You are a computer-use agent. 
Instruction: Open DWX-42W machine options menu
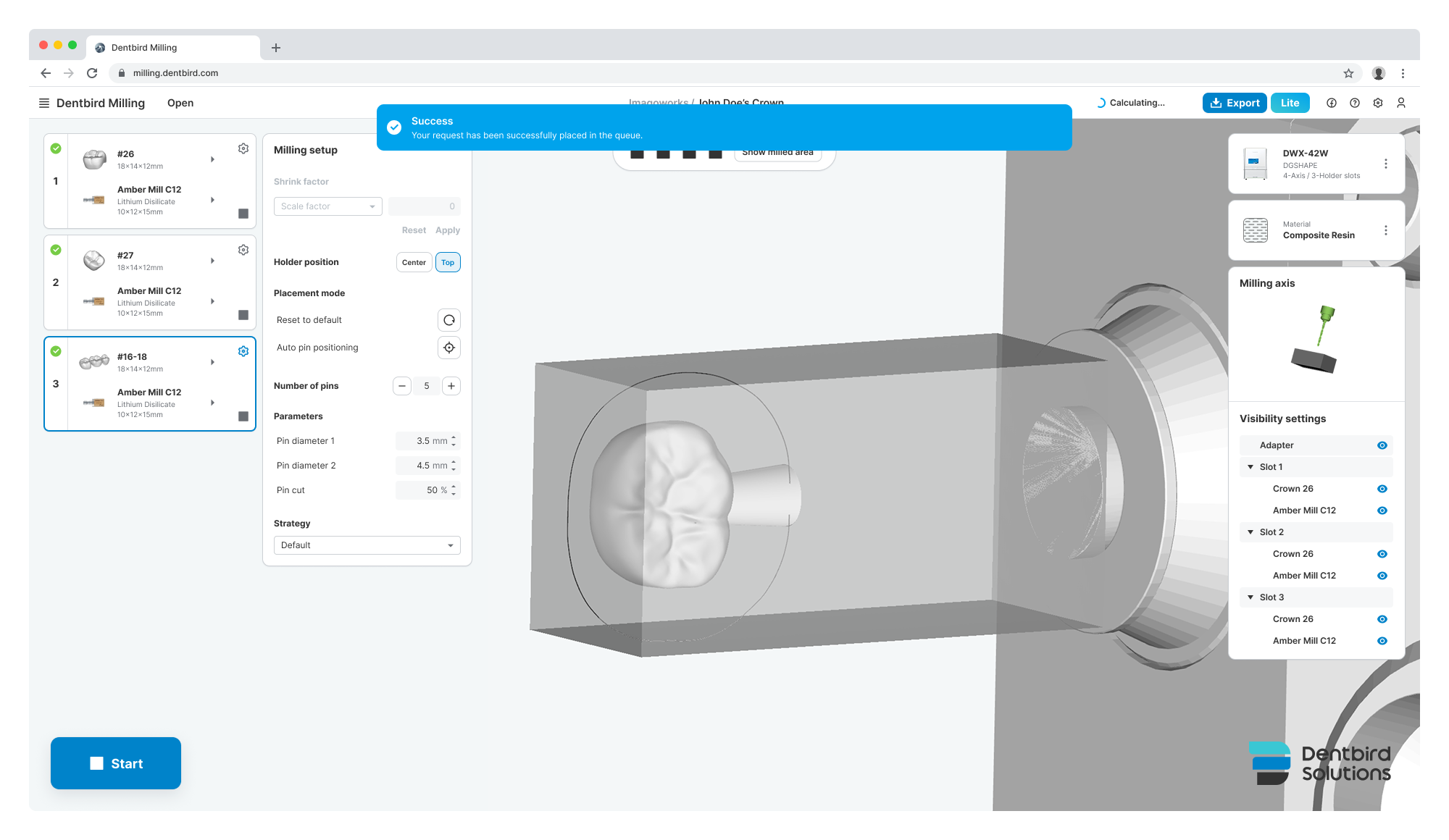pyautogui.click(x=1386, y=164)
